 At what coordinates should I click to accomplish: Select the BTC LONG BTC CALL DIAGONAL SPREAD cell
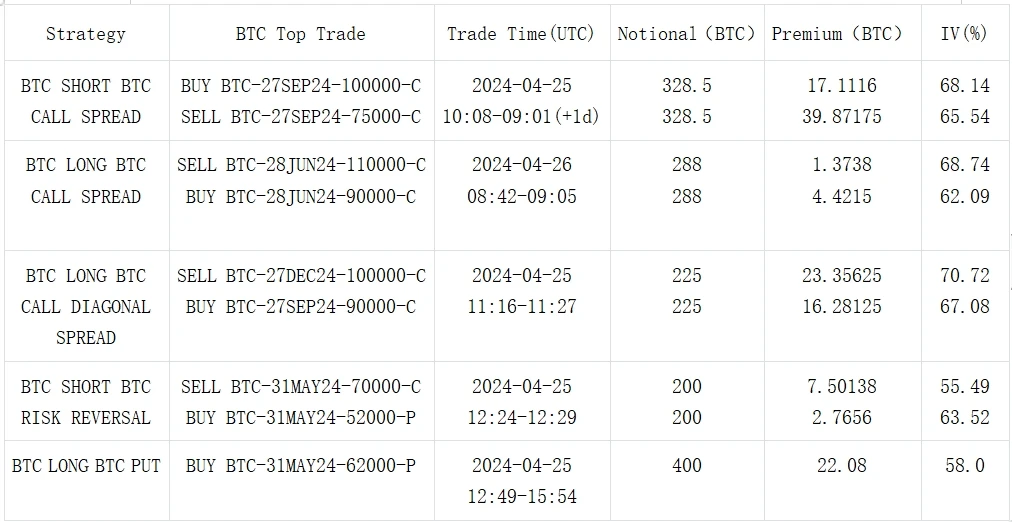[x=86, y=306]
